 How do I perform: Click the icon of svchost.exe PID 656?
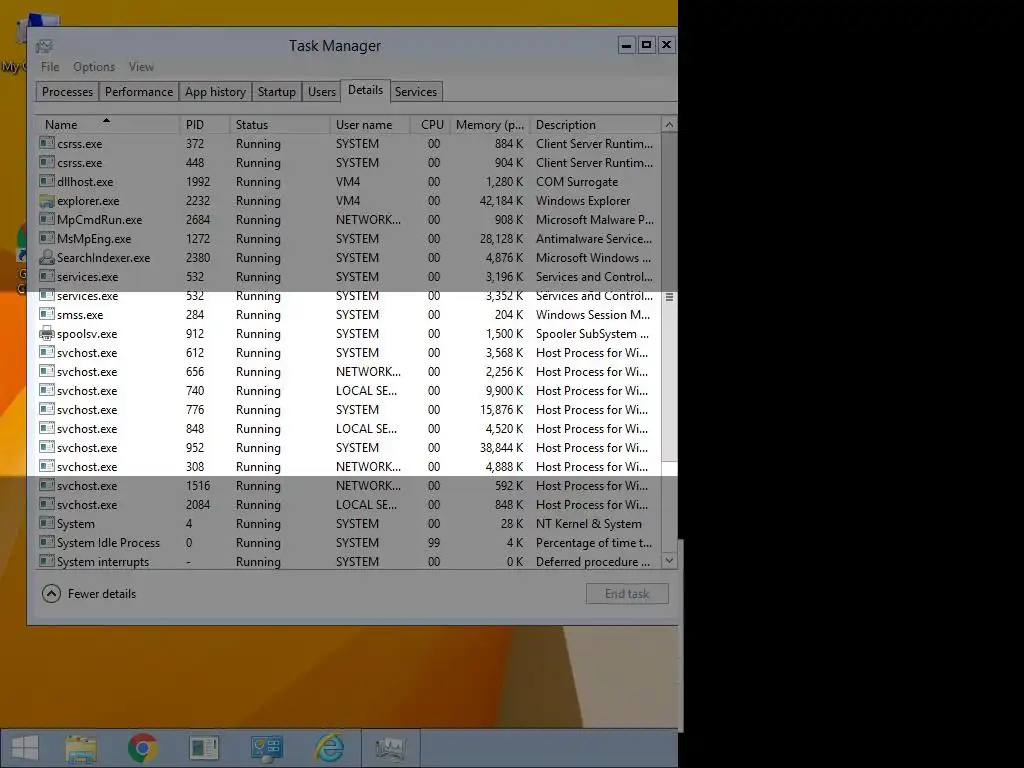[46, 371]
